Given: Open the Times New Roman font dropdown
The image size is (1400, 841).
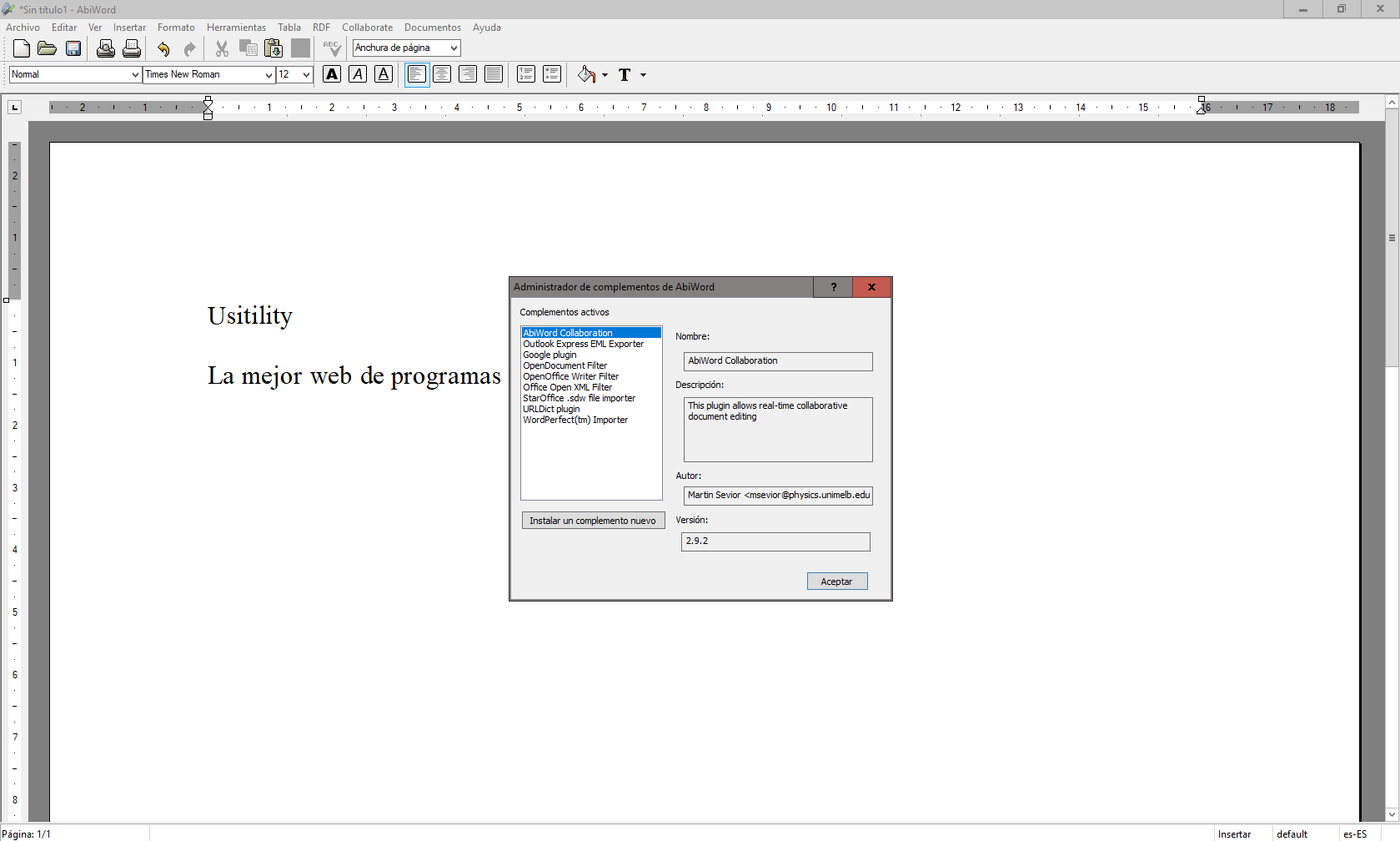Looking at the screenshot, I should (268, 75).
